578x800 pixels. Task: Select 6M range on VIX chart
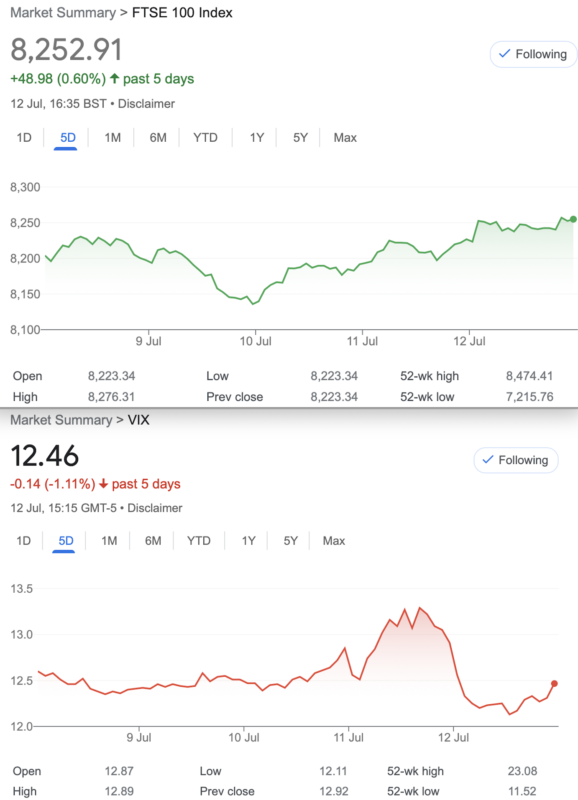(x=153, y=541)
